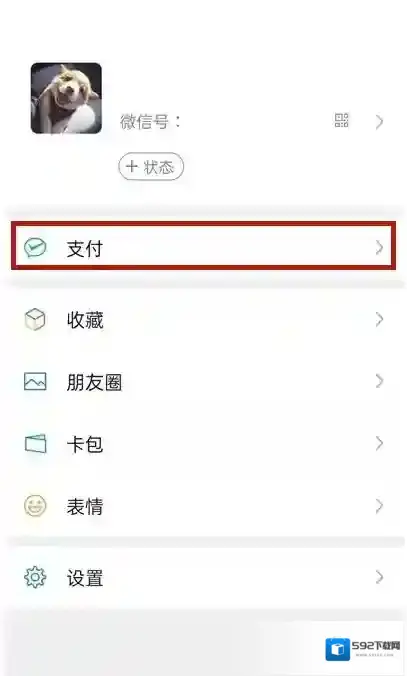Open the 朋友圈 menu entry
This screenshot has width=407, height=676.
[204, 382]
